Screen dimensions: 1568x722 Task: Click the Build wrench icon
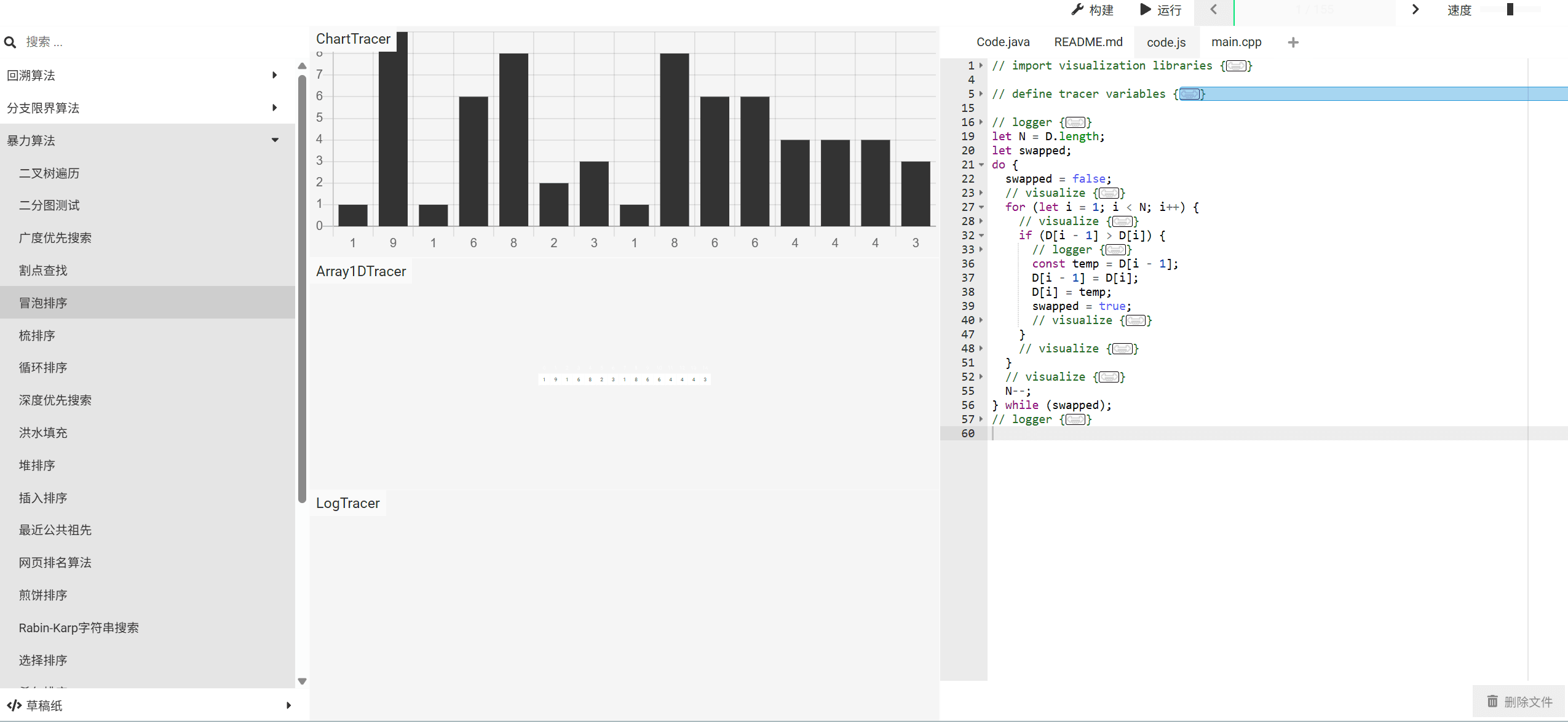(1077, 10)
